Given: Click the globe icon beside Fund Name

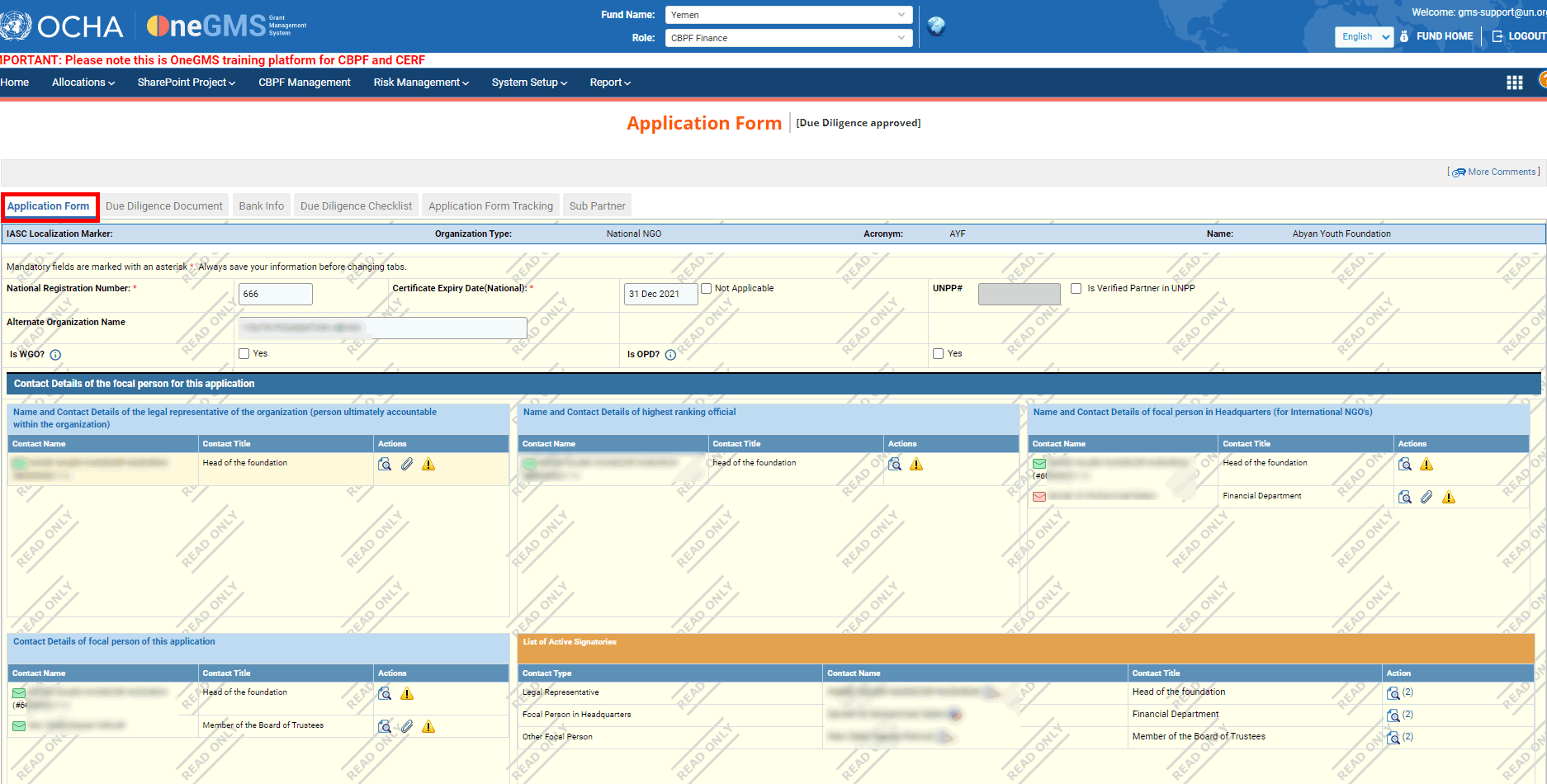Looking at the screenshot, I should click(936, 26).
